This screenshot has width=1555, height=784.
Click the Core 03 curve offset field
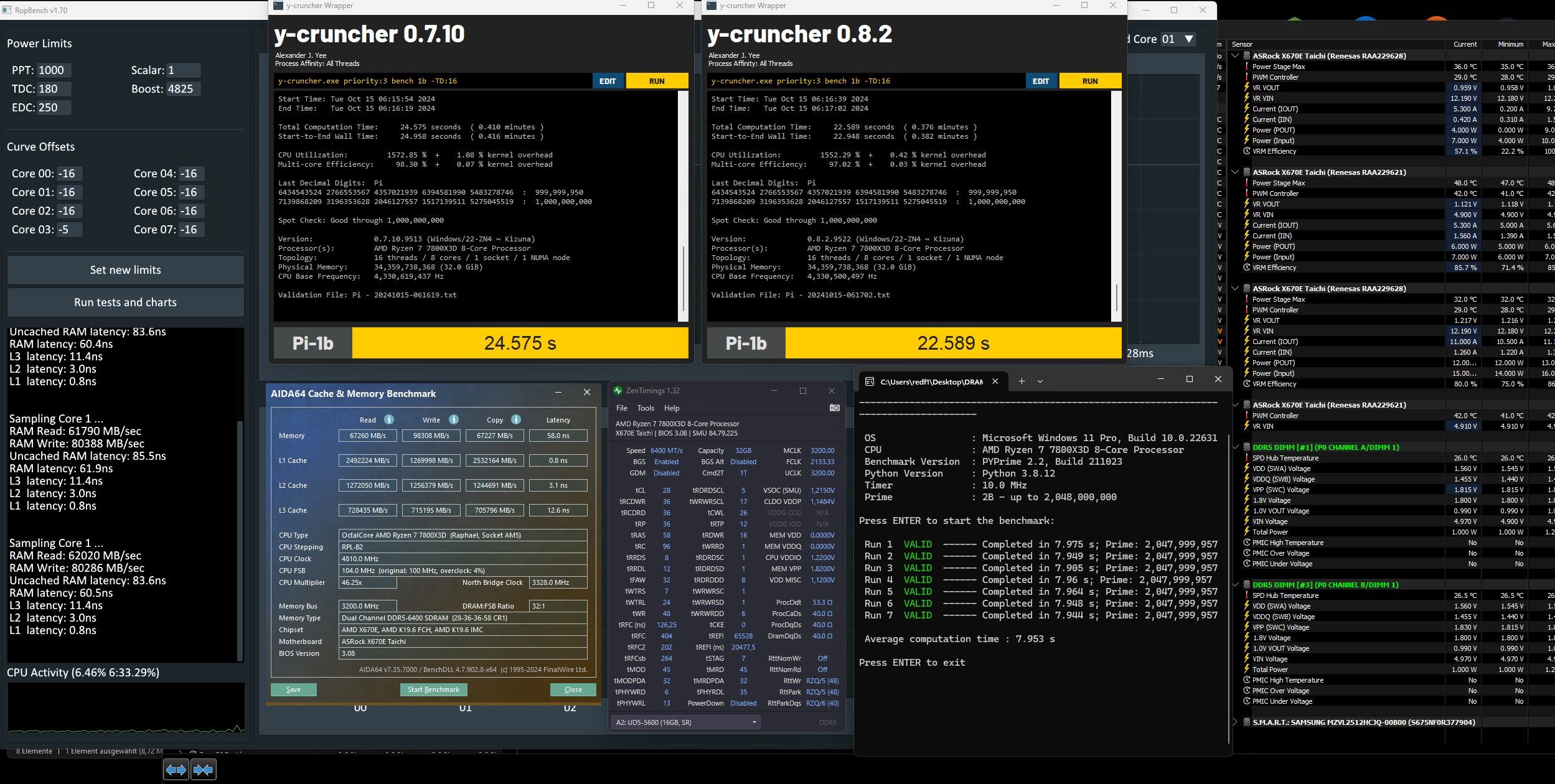69,230
